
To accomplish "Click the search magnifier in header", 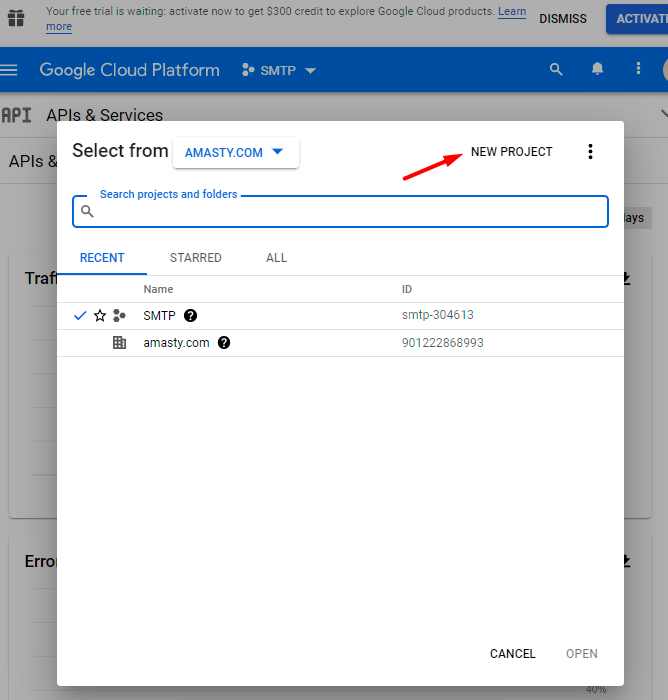I will pos(557,69).
